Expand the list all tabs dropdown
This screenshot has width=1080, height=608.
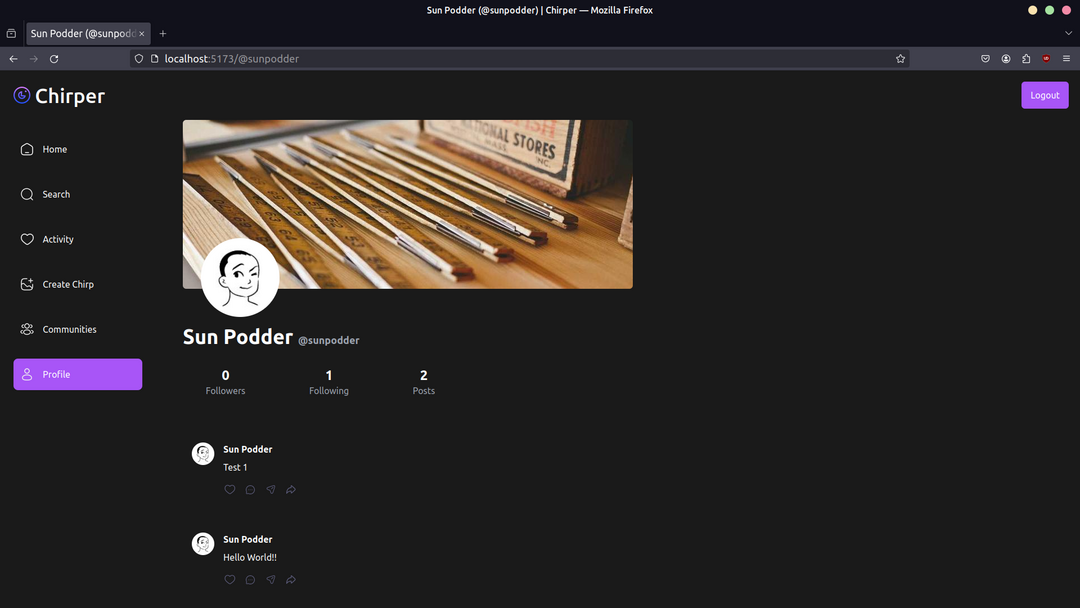[x=1068, y=33]
